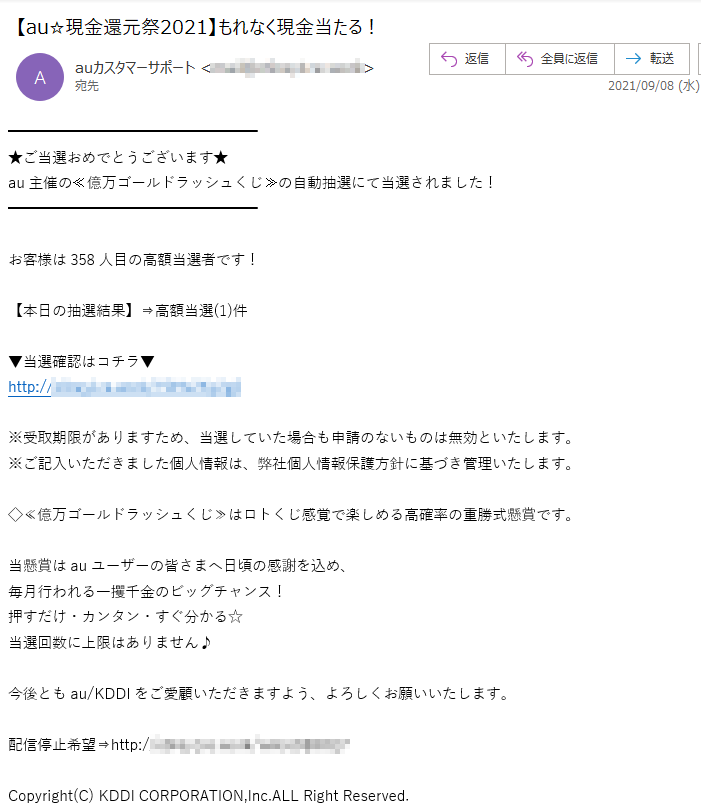Click the 宛先 recipient label
This screenshot has width=701, height=812.
86,85
